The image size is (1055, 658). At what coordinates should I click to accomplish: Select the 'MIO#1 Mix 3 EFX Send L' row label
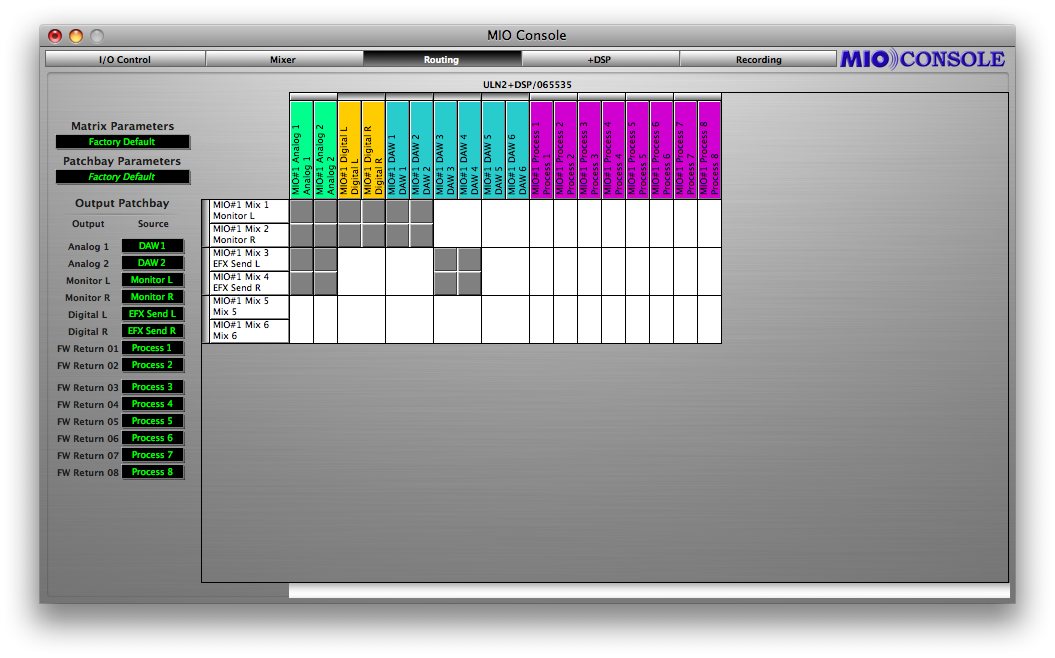tap(249, 260)
